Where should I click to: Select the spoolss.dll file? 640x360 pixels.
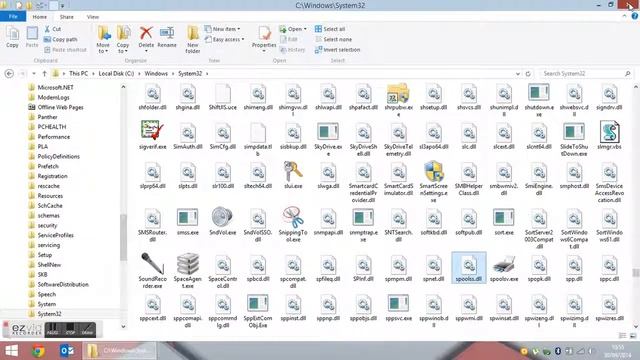point(469,267)
